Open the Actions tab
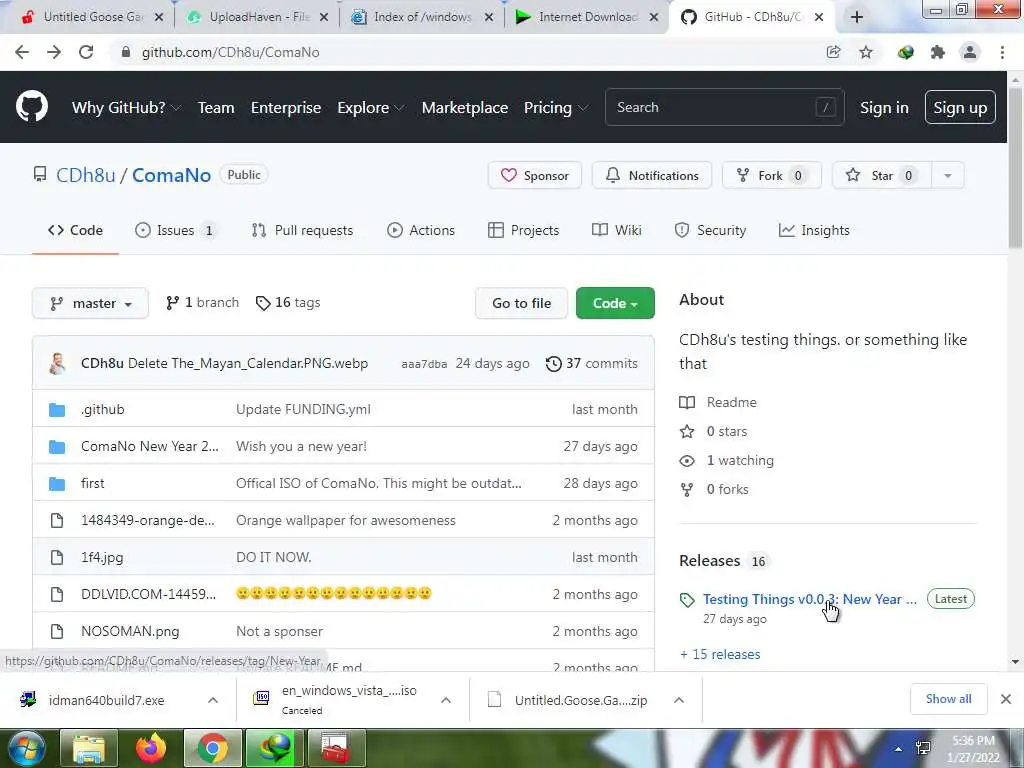The height and width of the screenshot is (768, 1024). pyautogui.click(x=421, y=230)
